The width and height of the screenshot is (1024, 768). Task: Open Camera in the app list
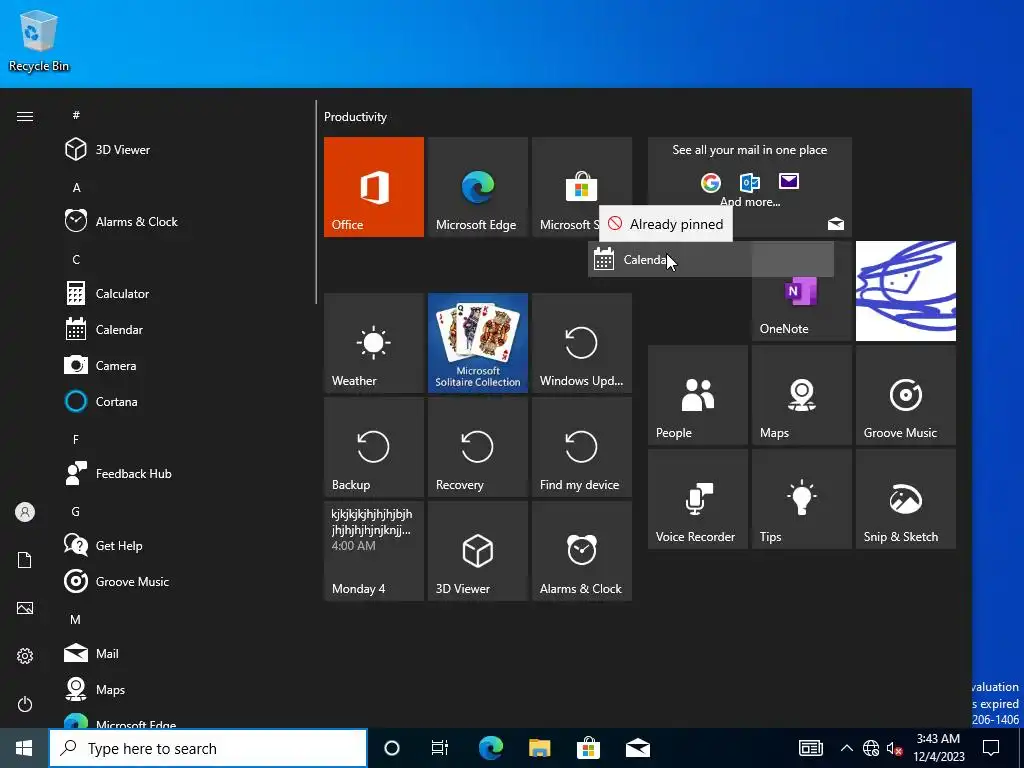click(183, 366)
